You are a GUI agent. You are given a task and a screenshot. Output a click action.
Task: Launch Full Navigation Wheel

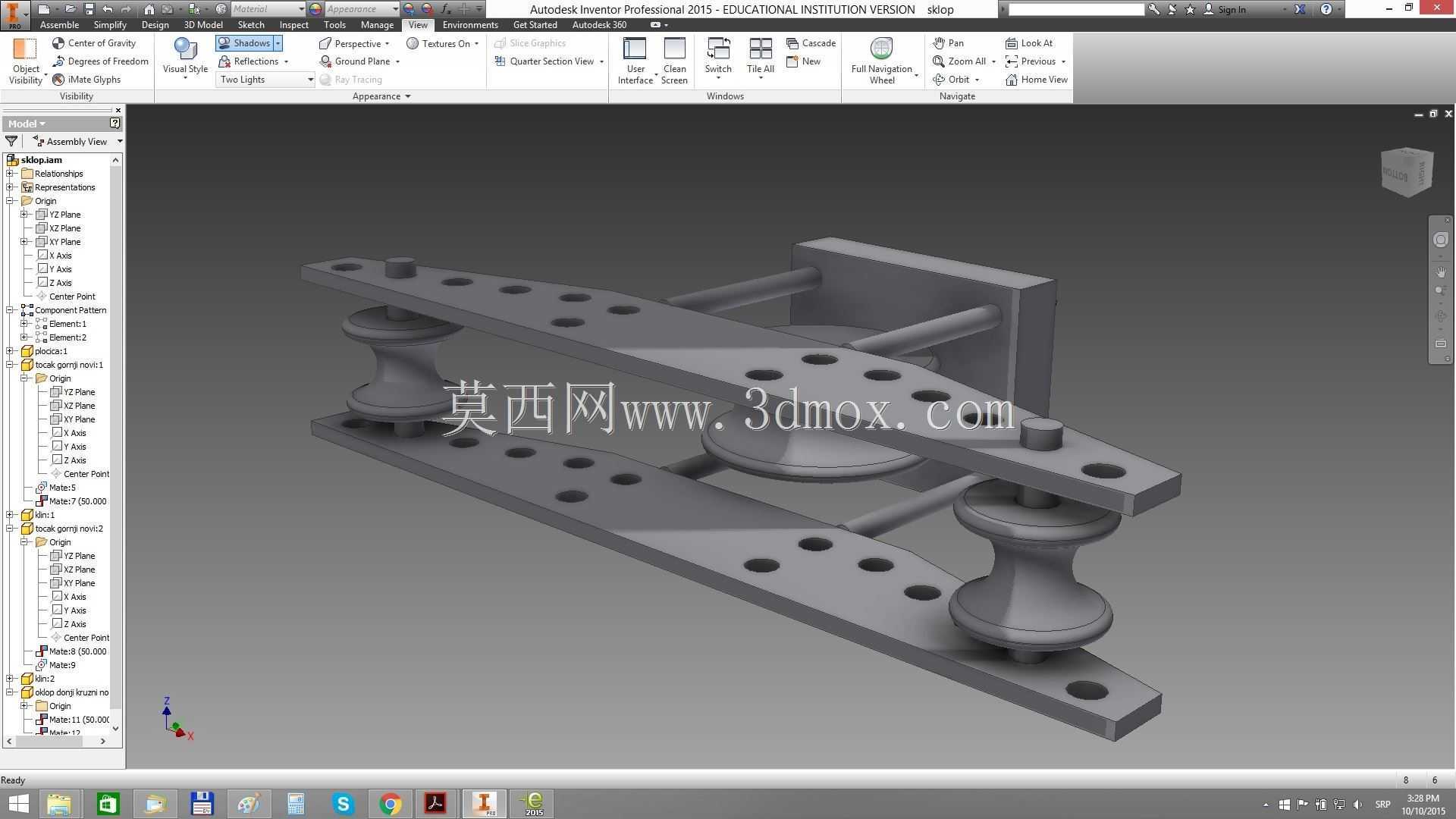[x=881, y=61]
